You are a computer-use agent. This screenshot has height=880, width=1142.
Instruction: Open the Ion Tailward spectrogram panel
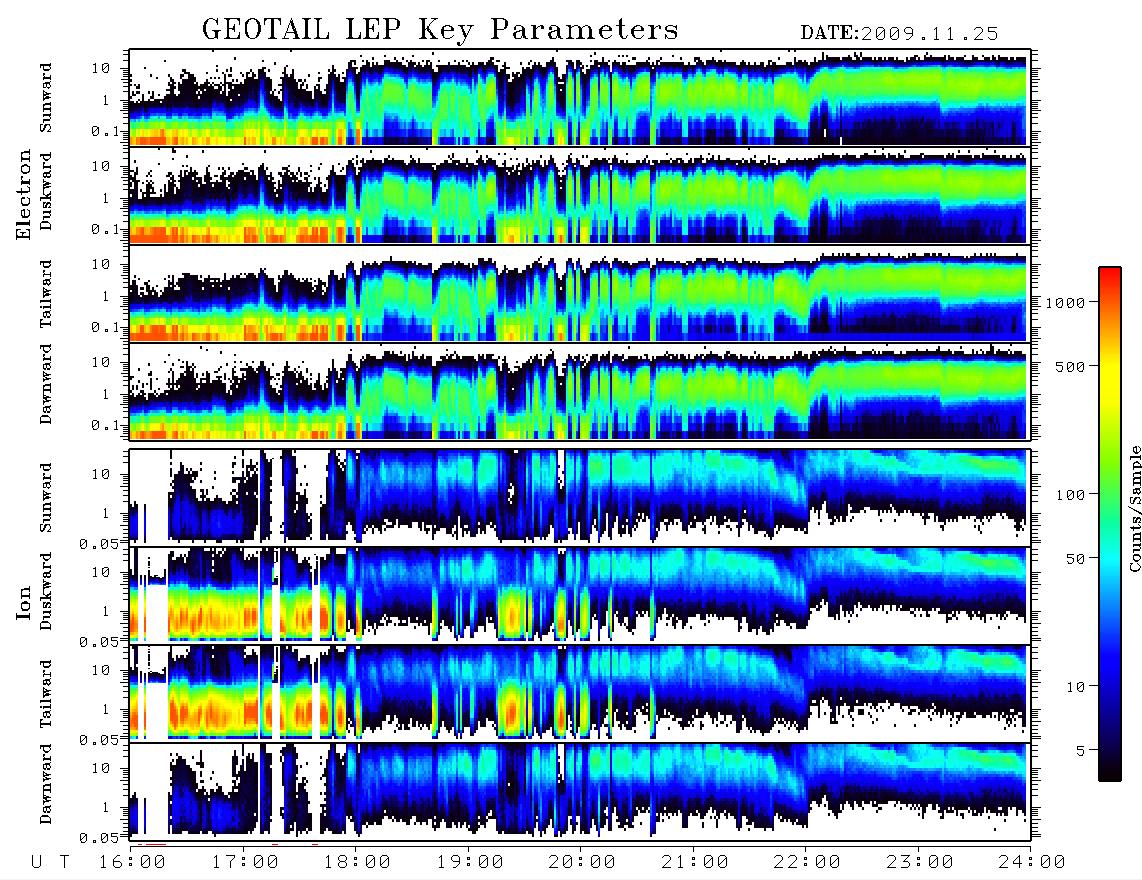(x=579, y=693)
